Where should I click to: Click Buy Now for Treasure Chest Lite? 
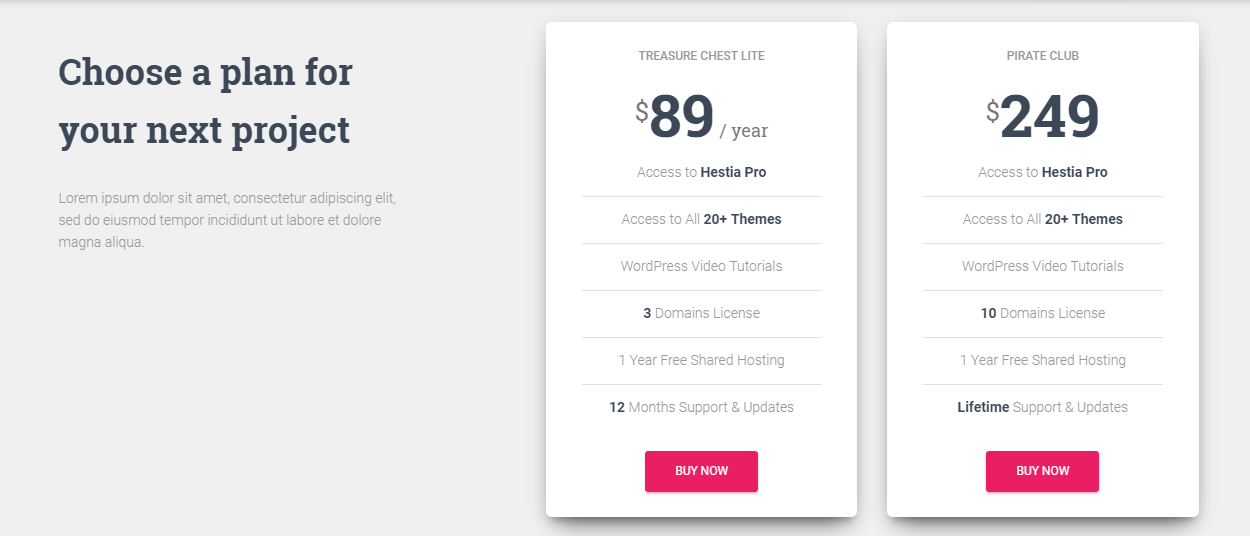[701, 471]
